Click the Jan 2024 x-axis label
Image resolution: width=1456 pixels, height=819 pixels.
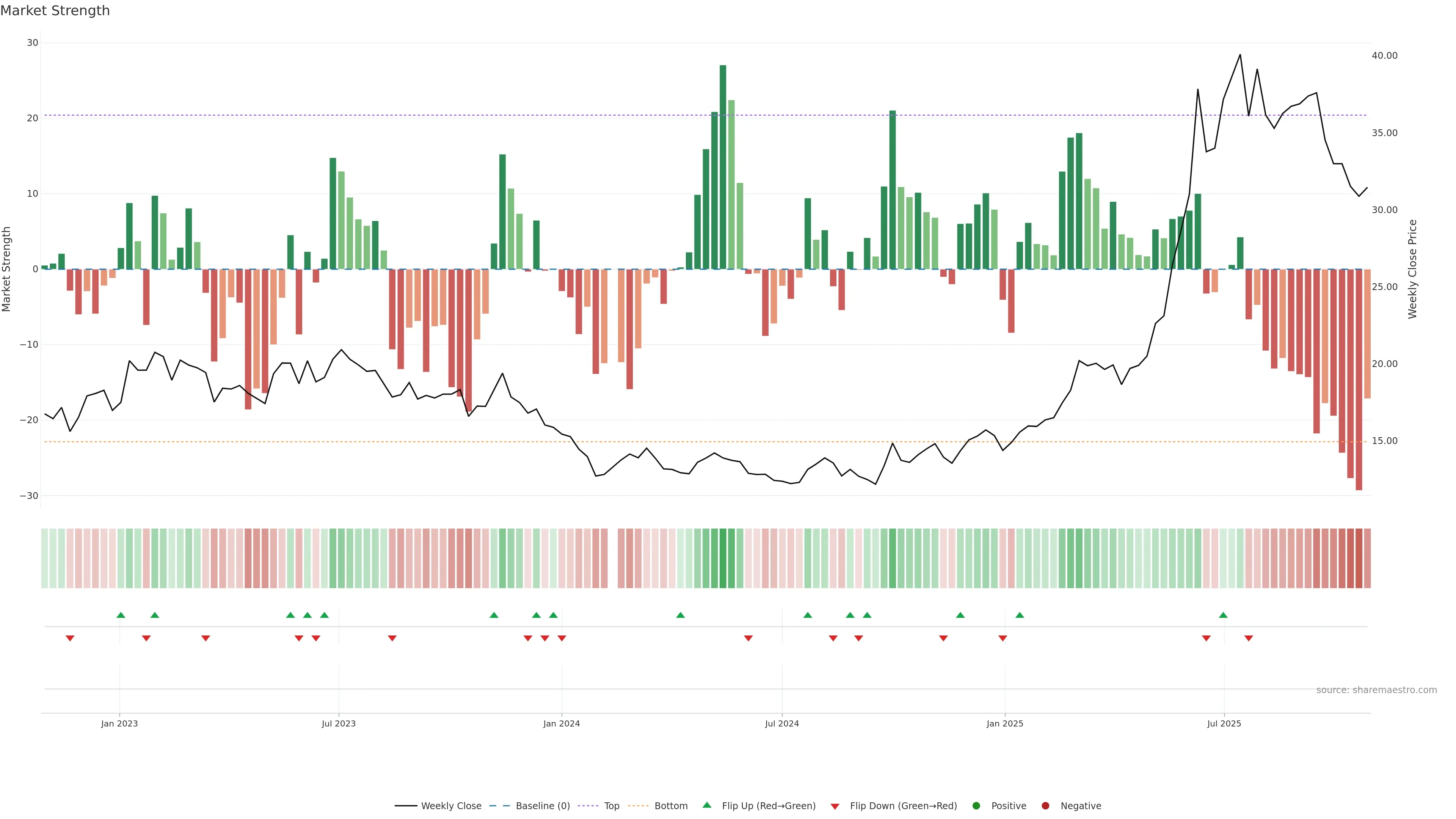coord(561,723)
